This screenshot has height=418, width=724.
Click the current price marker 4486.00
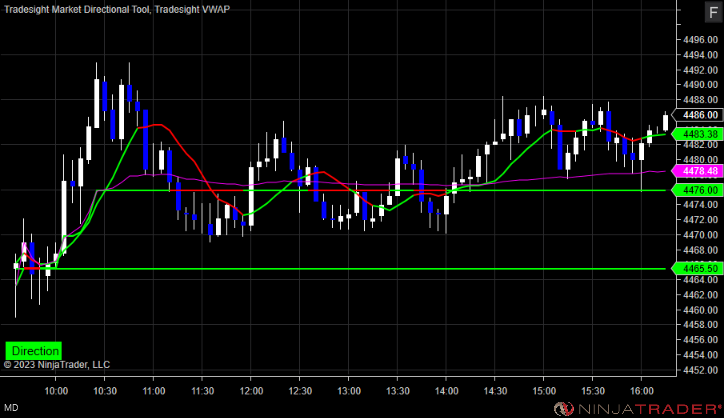coord(698,115)
